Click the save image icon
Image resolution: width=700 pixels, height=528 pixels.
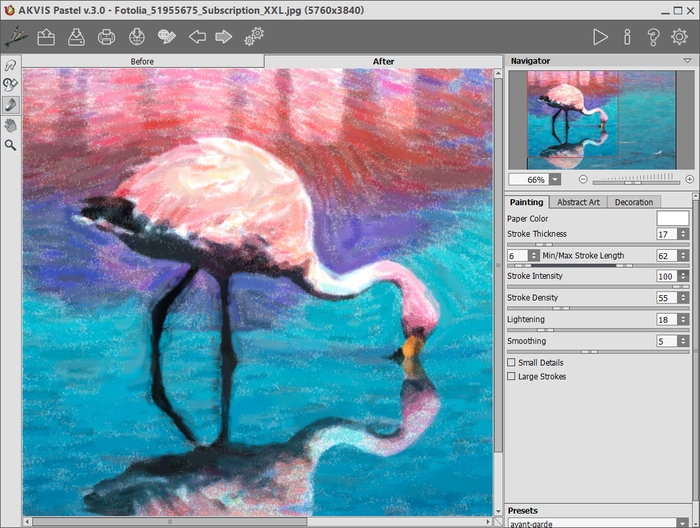coord(76,37)
